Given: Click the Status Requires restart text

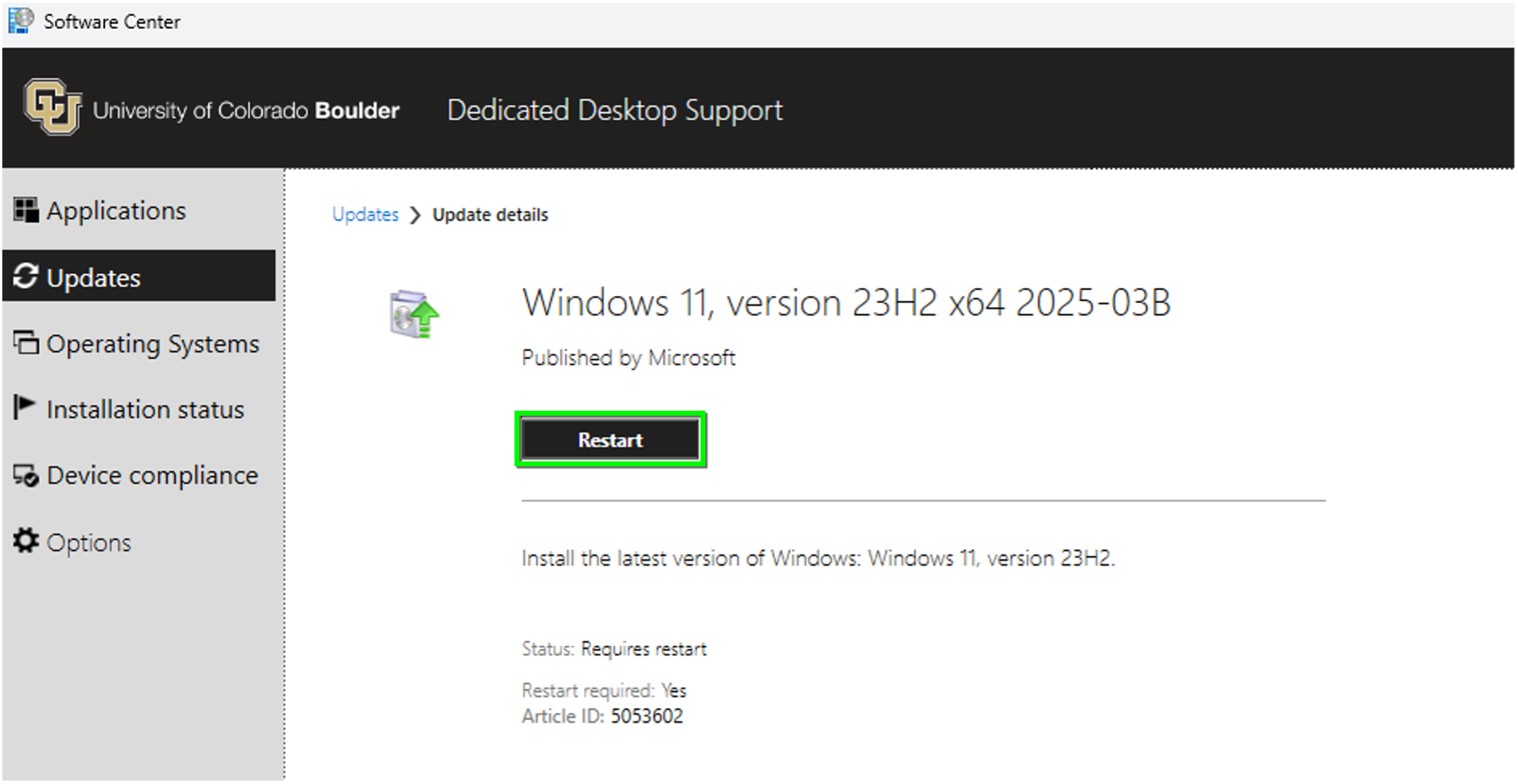Looking at the screenshot, I should pos(614,649).
